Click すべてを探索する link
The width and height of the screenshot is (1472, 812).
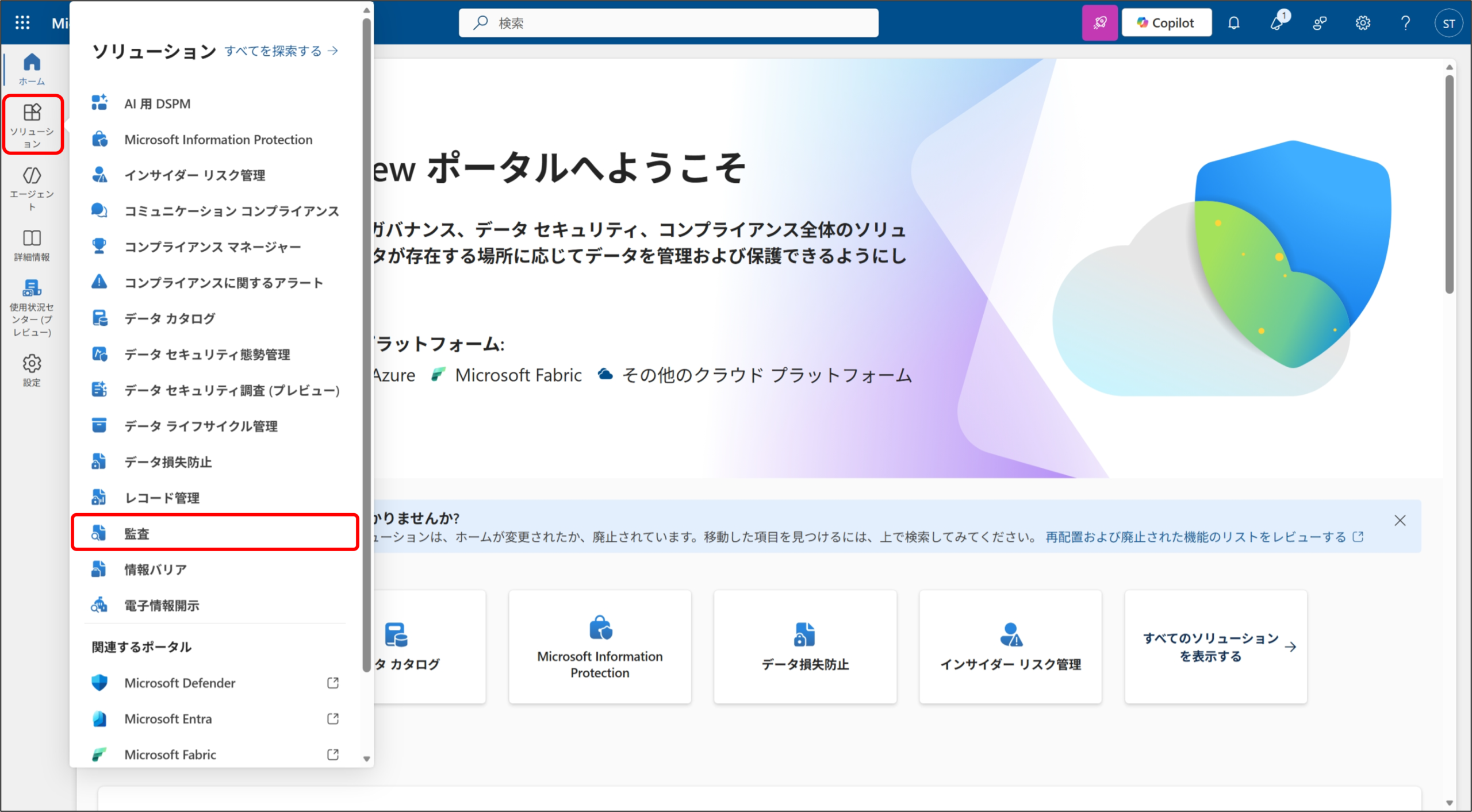click(x=281, y=51)
